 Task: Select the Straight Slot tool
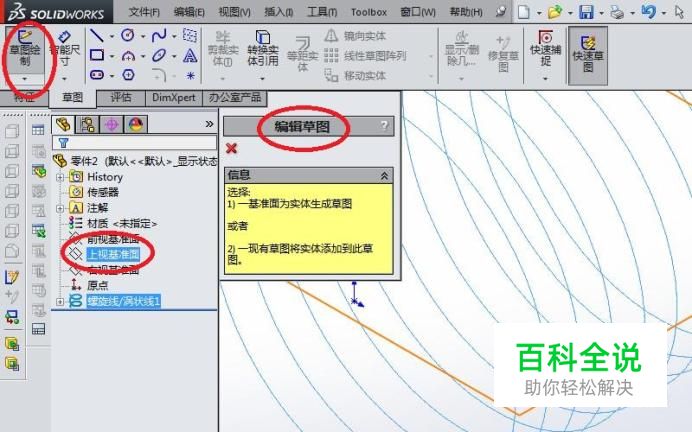point(97,75)
